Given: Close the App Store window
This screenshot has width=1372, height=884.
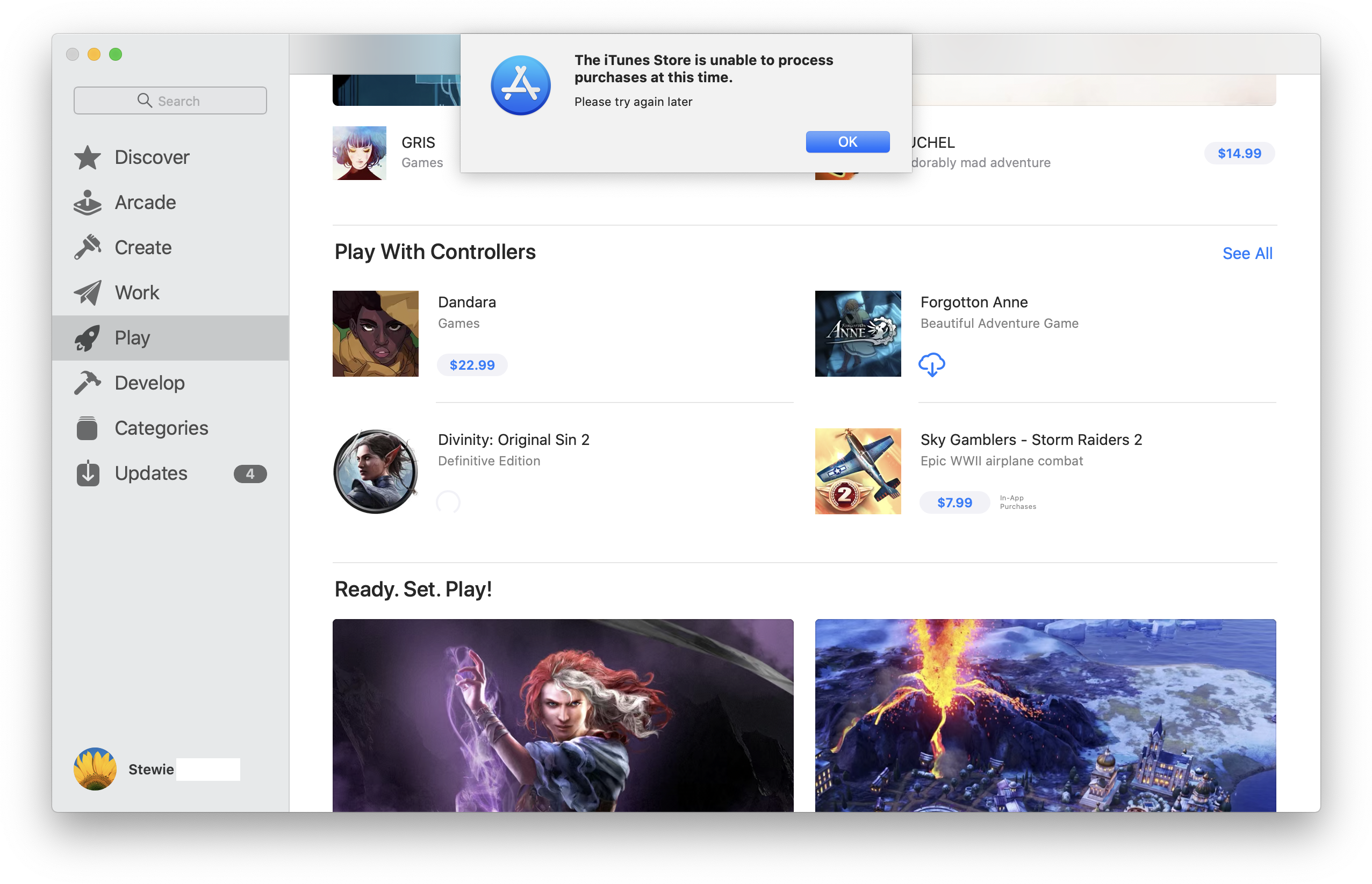Looking at the screenshot, I should (73, 54).
